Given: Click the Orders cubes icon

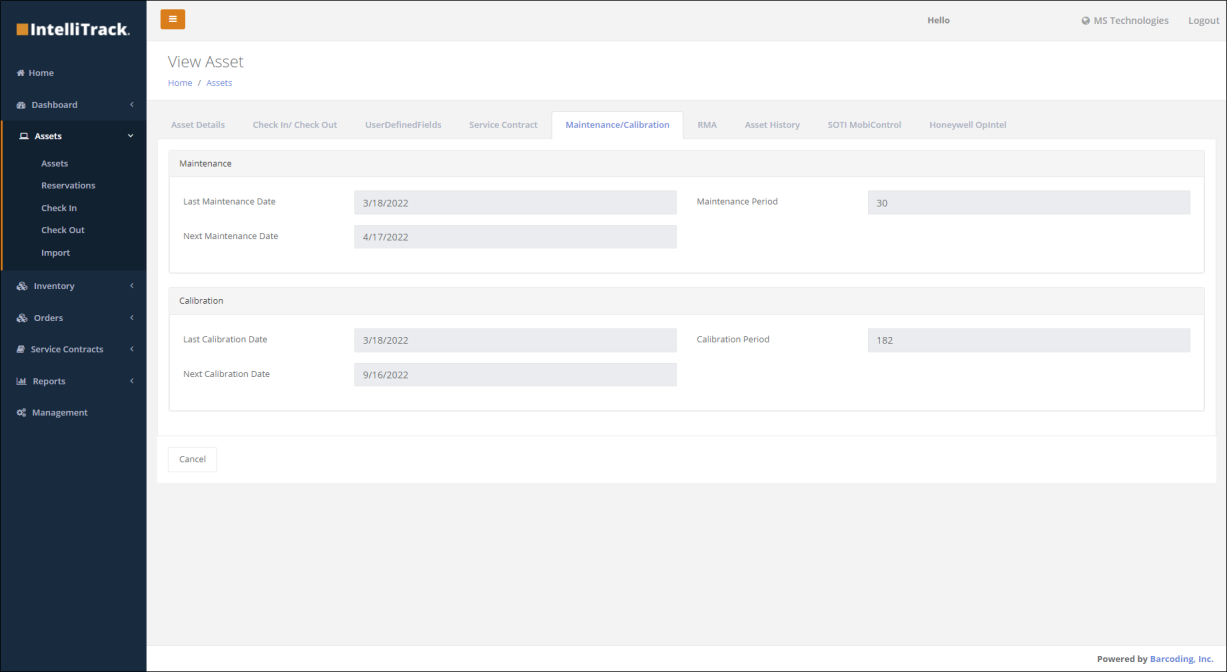Looking at the screenshot, I should 22,318.
